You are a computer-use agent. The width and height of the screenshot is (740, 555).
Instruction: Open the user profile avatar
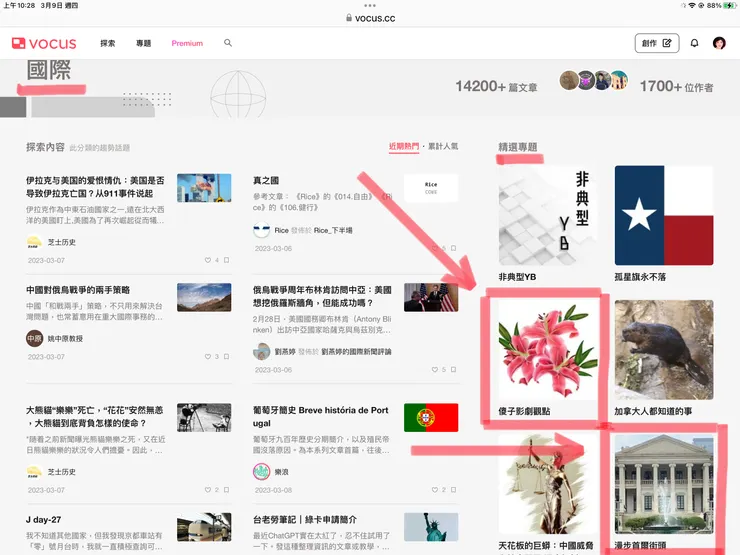[719, 43]
